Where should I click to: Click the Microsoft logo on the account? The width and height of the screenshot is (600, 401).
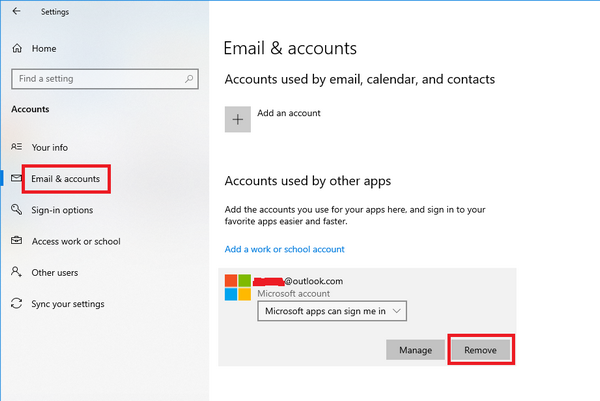(238, 287)
